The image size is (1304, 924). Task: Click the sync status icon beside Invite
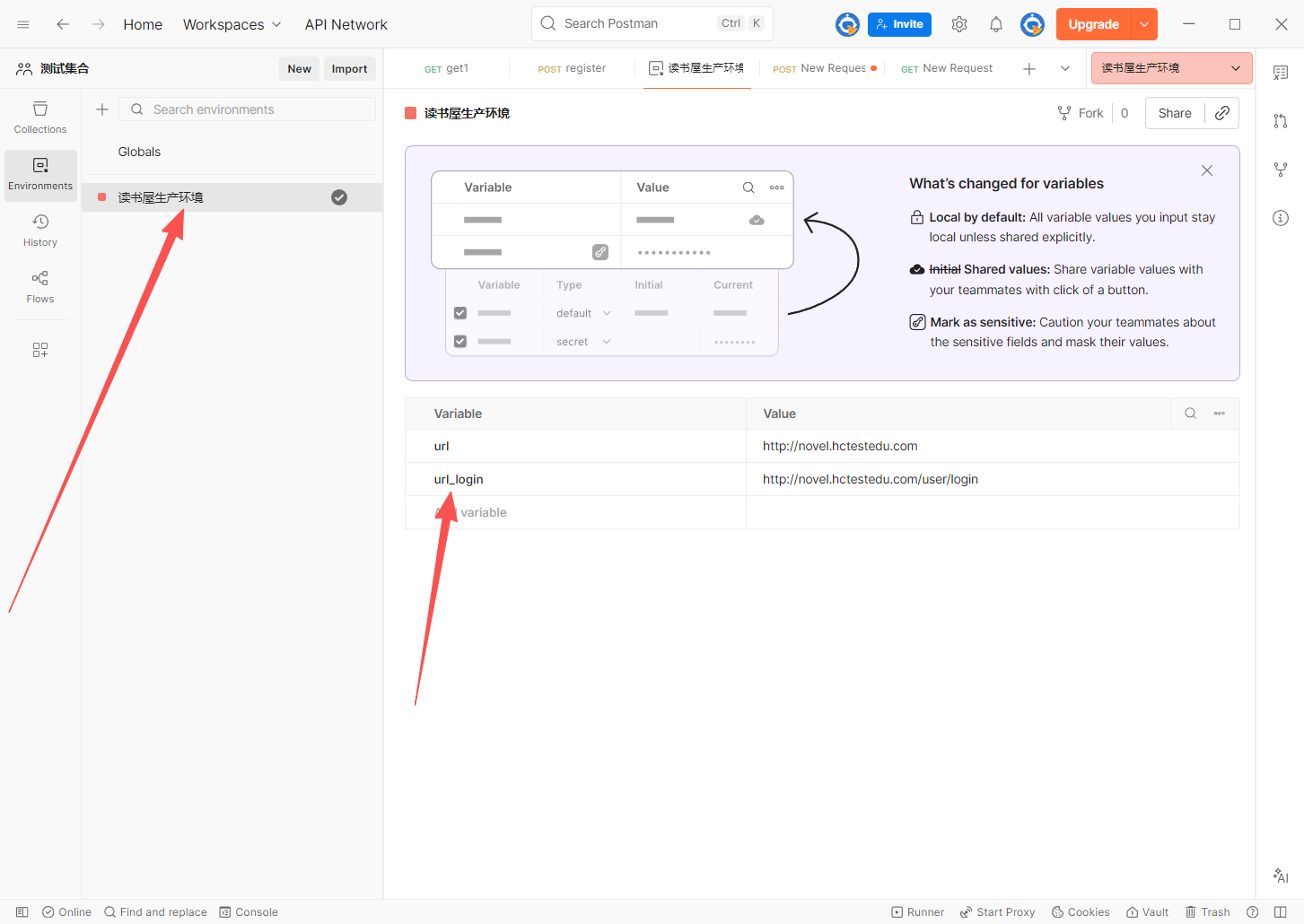847,24
